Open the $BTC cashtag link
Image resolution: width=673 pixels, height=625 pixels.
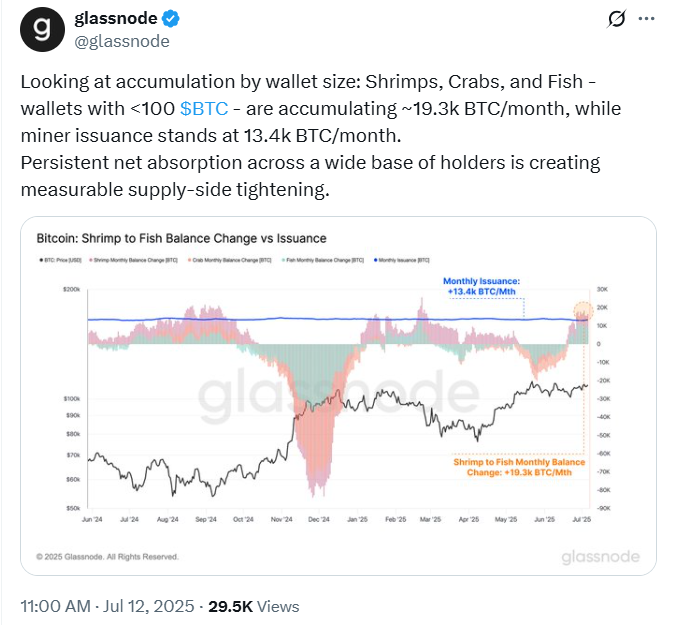204,109
